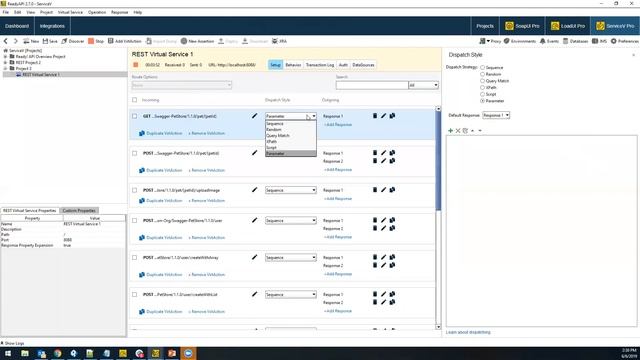
Task: Switch to the DataSources tab
Action: tap(363, 65)
